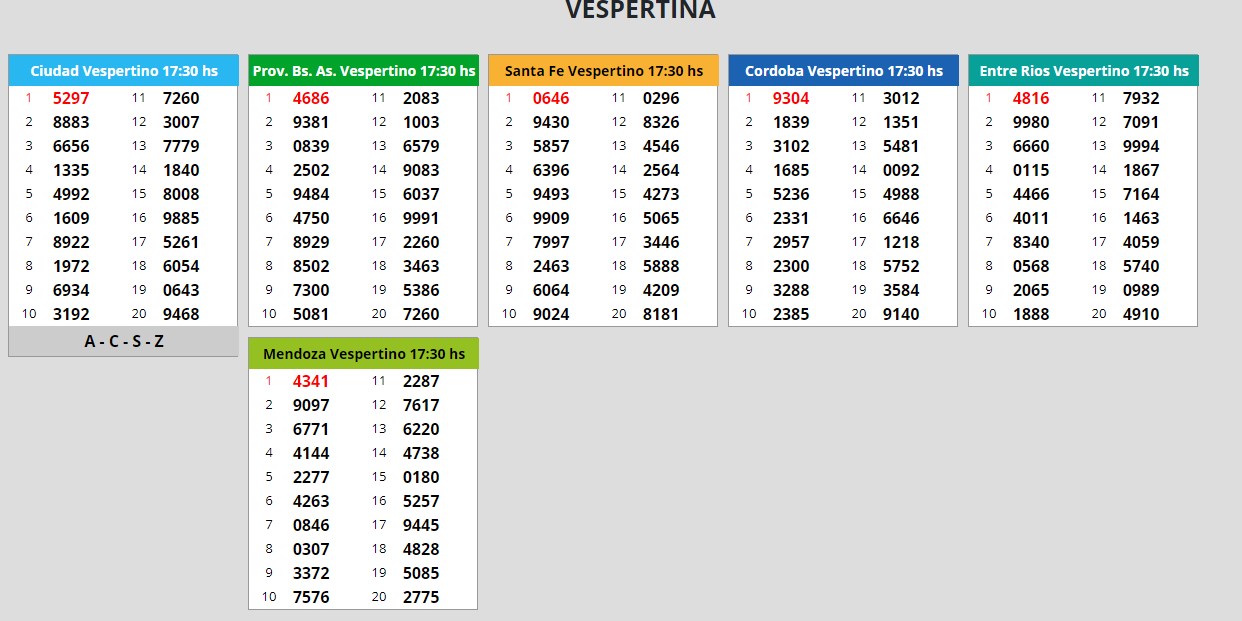
Task: Select Cordoba position 10 number 2385
Action: pyautogui.click(x=791, y=314)
